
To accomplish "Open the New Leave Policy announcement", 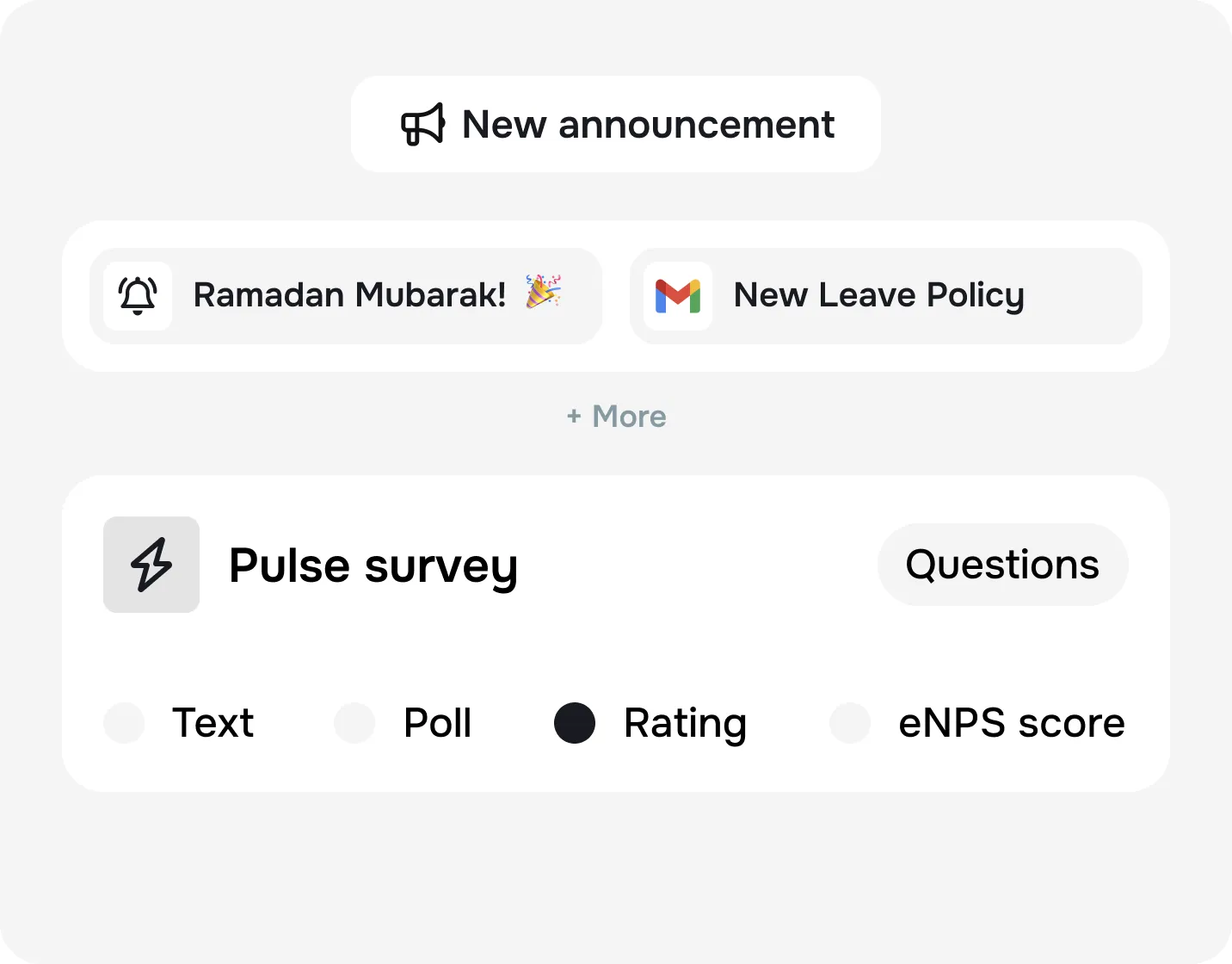I will coord(878,295).
